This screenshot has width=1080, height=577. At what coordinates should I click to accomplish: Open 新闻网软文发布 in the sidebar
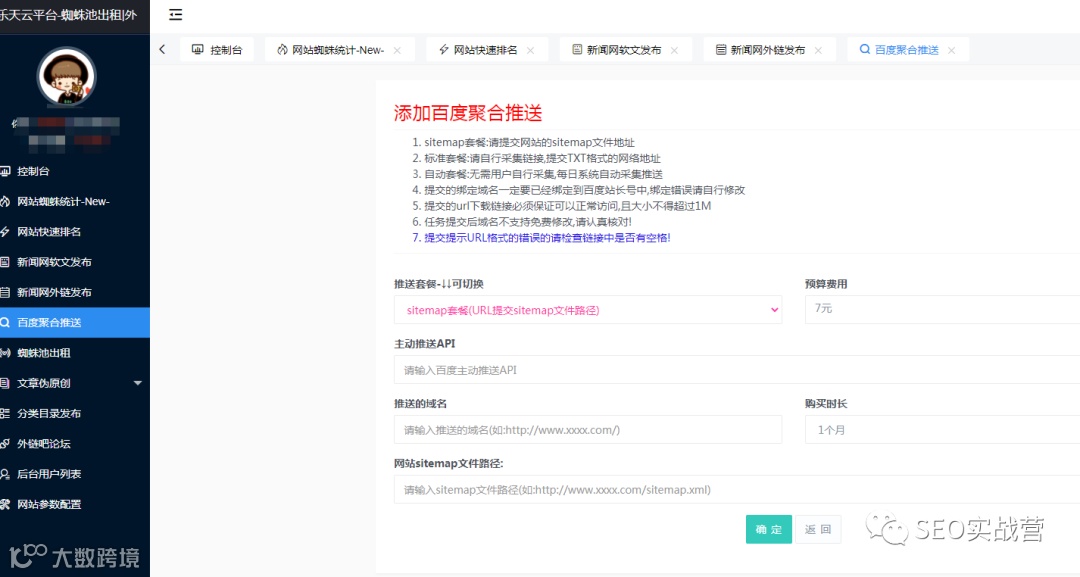[74, 262]
